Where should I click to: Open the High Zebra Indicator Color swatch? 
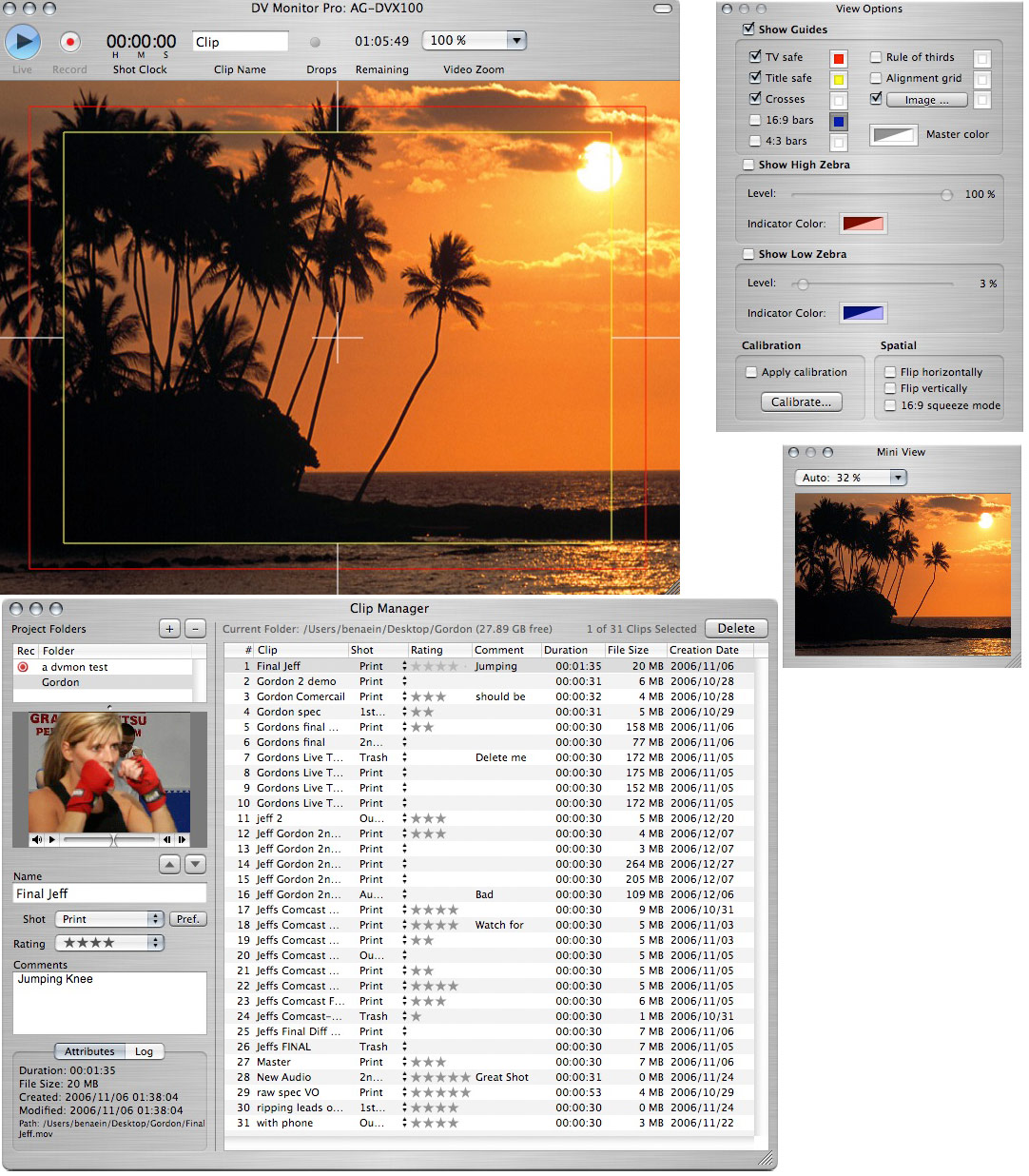[864, 224]
